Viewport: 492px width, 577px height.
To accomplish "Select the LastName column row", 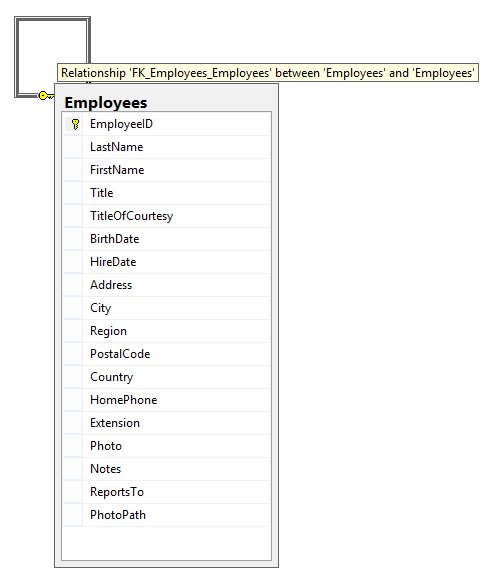I will click(x=167, y=147).
